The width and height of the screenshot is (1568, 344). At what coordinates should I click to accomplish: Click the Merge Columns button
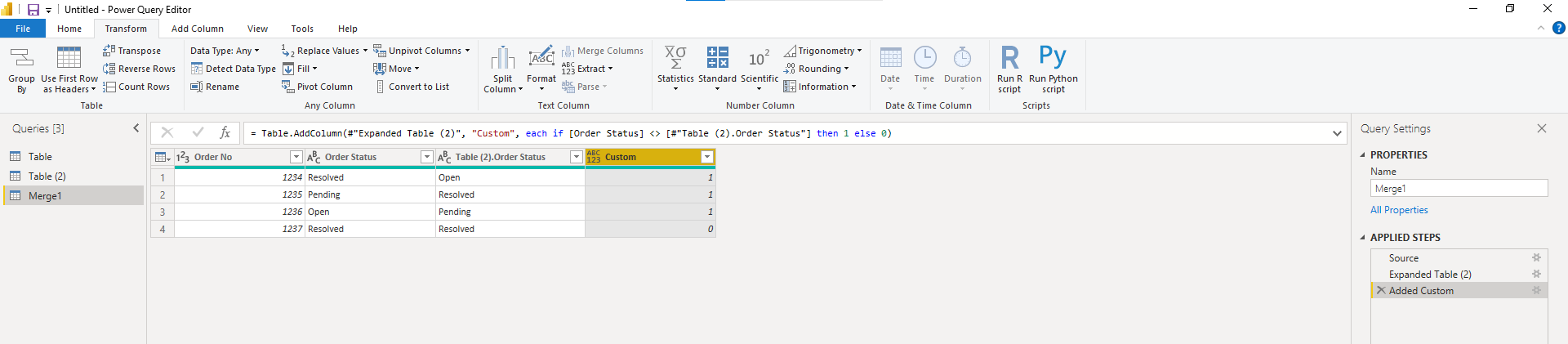(x=603, y=51)
